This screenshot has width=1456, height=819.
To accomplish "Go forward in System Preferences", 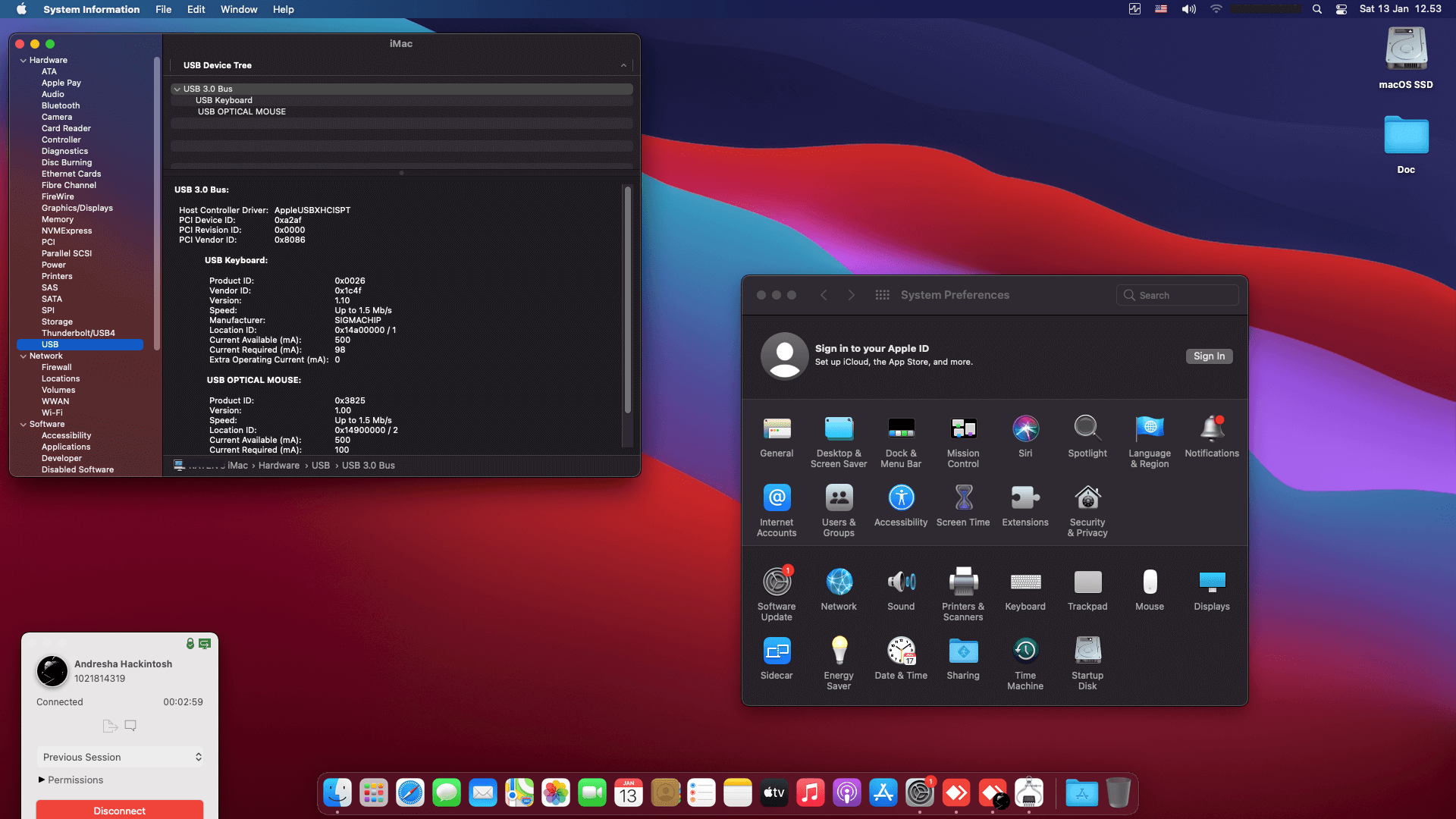I will click(x=851, y=295).
